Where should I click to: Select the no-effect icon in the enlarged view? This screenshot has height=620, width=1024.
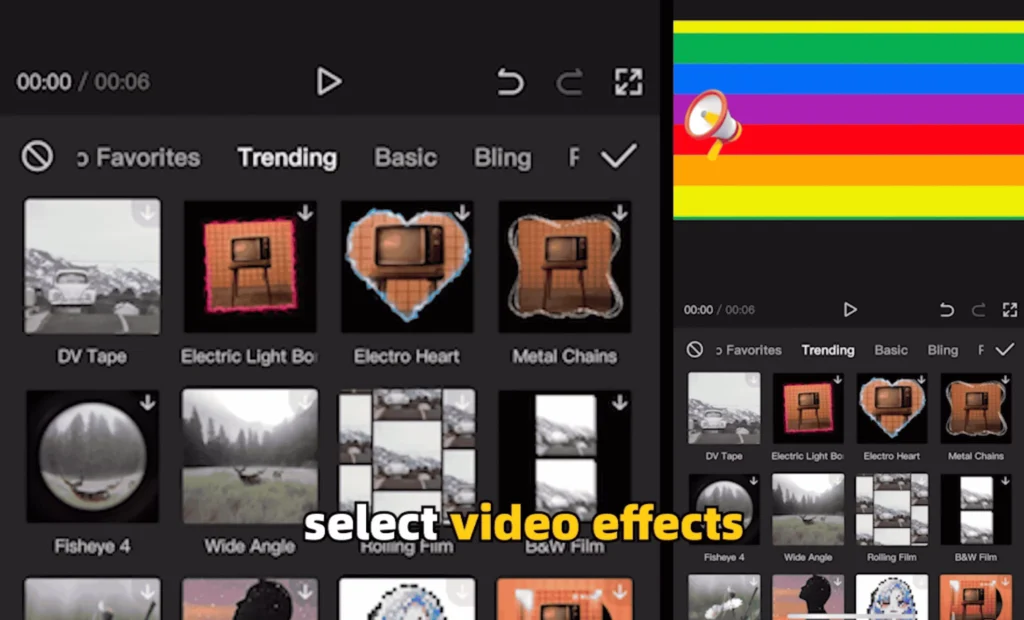coord(37,157)
